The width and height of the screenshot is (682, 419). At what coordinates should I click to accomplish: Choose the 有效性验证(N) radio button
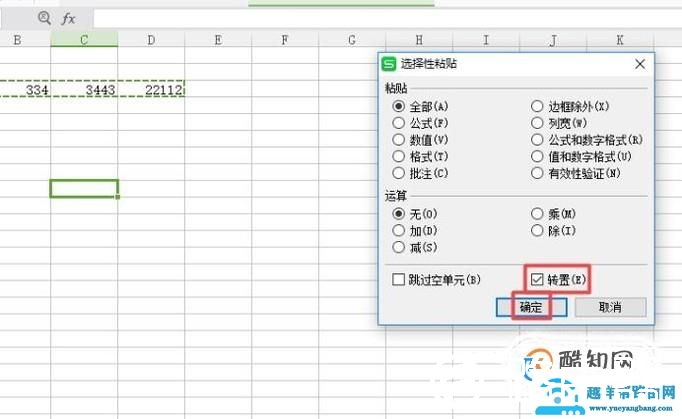point(537,173)
